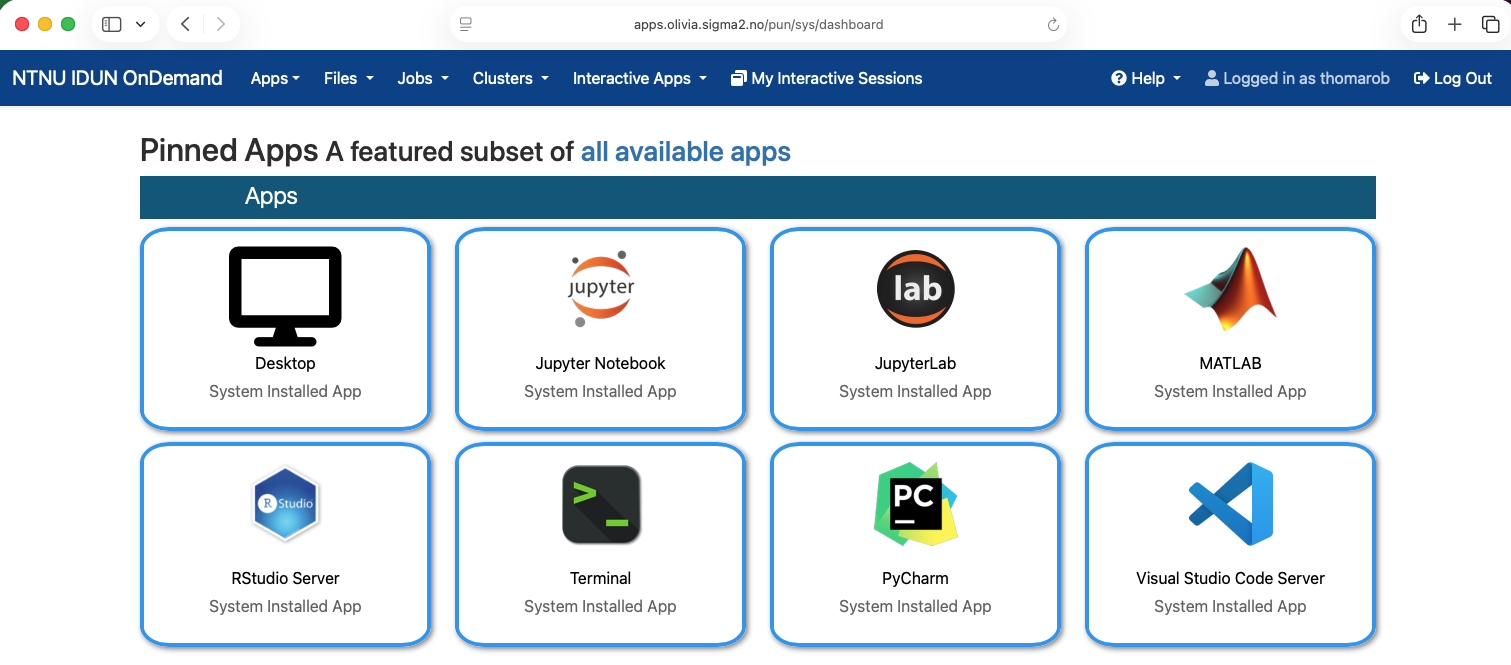The width and height of the screenshot is (1511, 665).
Task: Open the Help dropdown menu
Action: pos(1146,78)
